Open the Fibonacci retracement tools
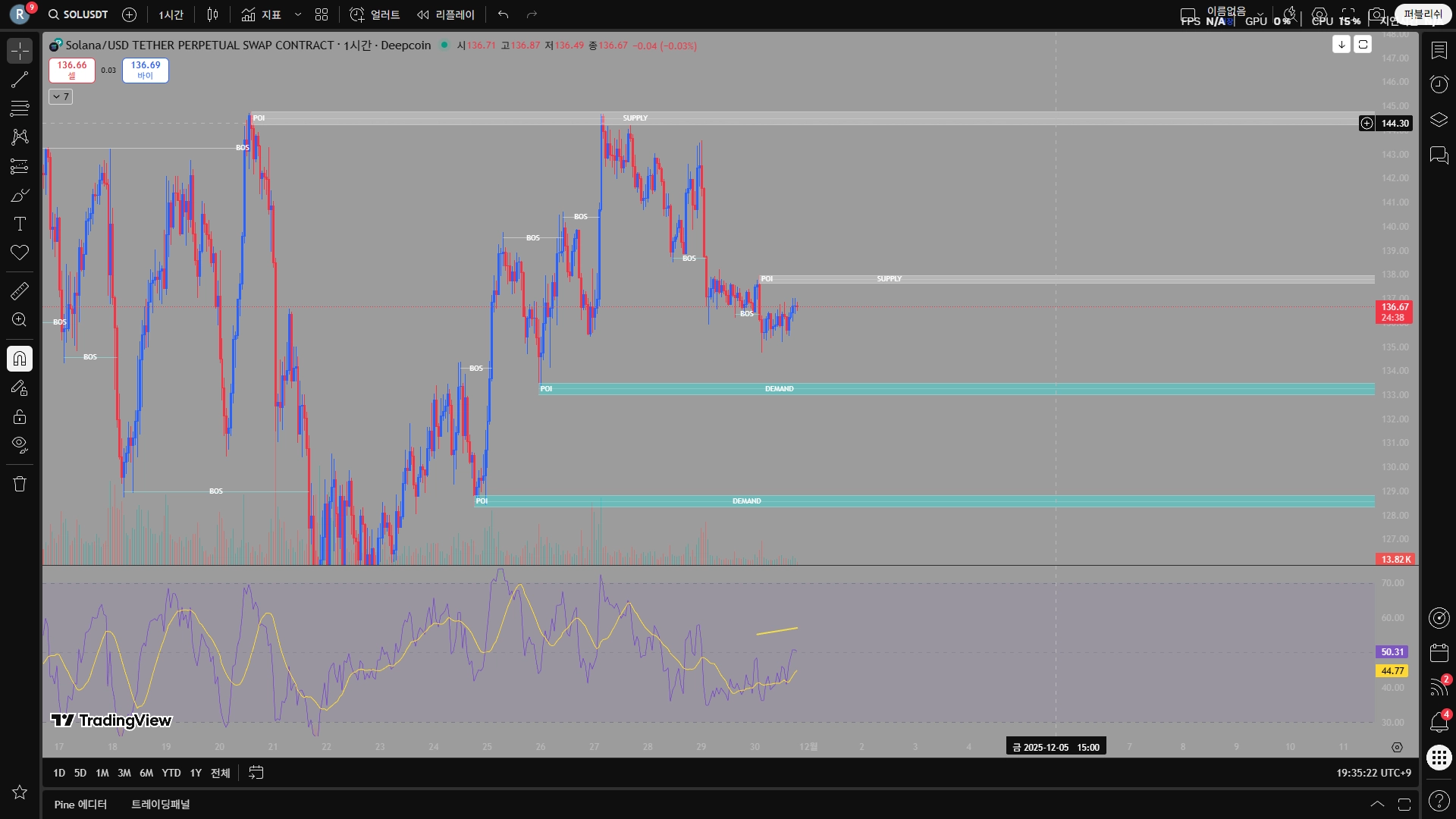Image resolution: width=1456 pixels, height=819 pixels. point(20,108)
